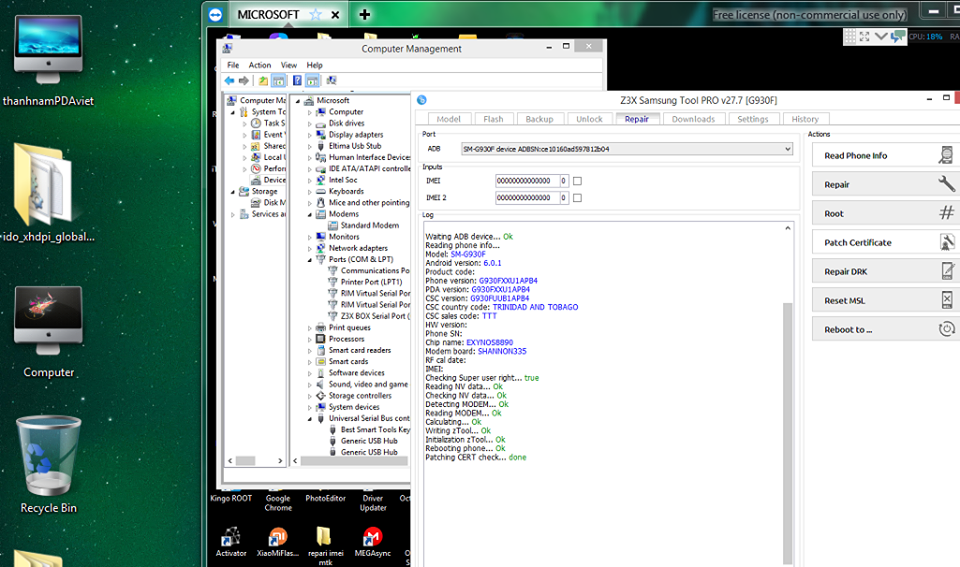This screenshot has height=567, width=960.
Task: Select the Google Chrome shortcut
Action: [278, 503]
